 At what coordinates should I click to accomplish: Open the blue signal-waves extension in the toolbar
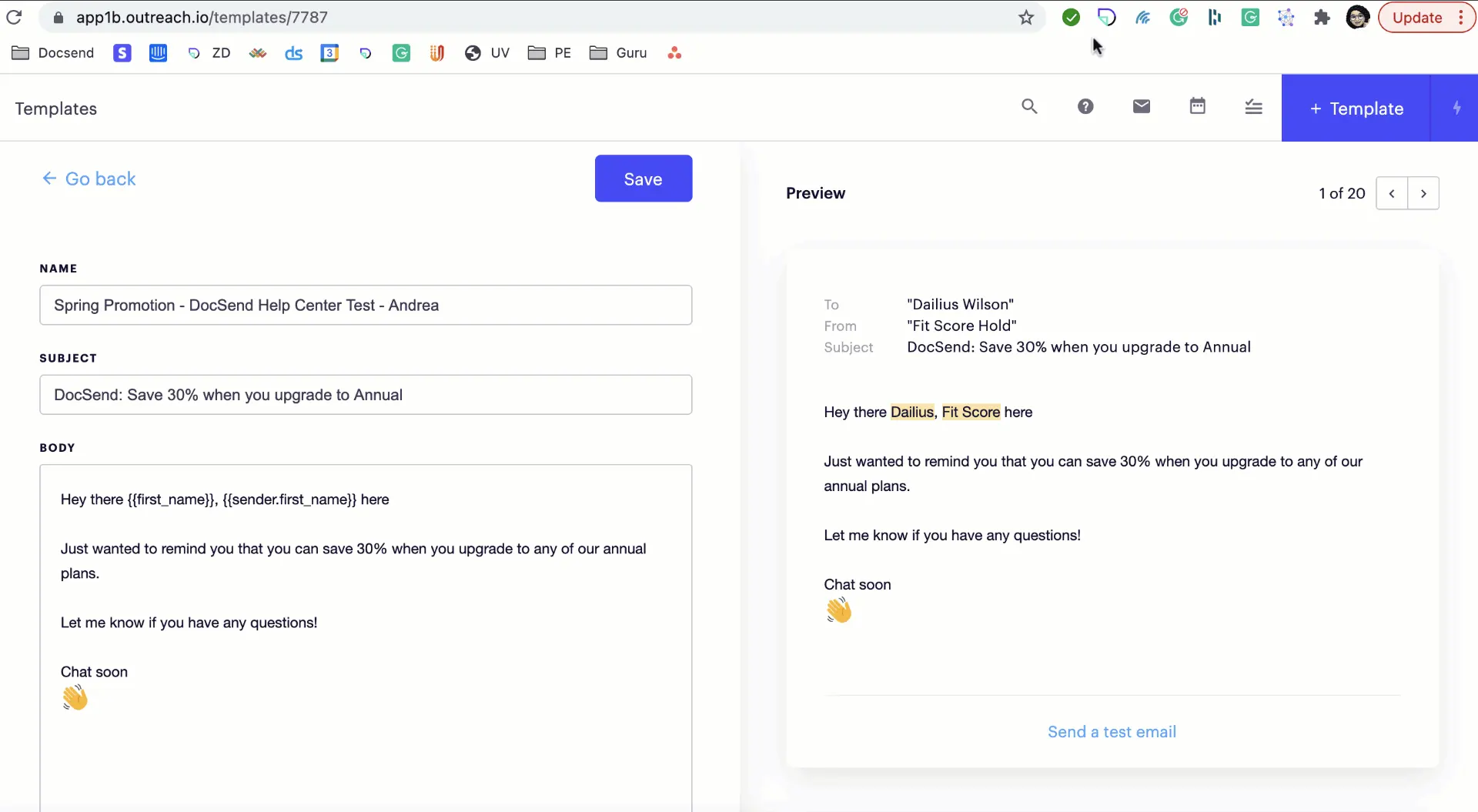tap(1143, 17)
